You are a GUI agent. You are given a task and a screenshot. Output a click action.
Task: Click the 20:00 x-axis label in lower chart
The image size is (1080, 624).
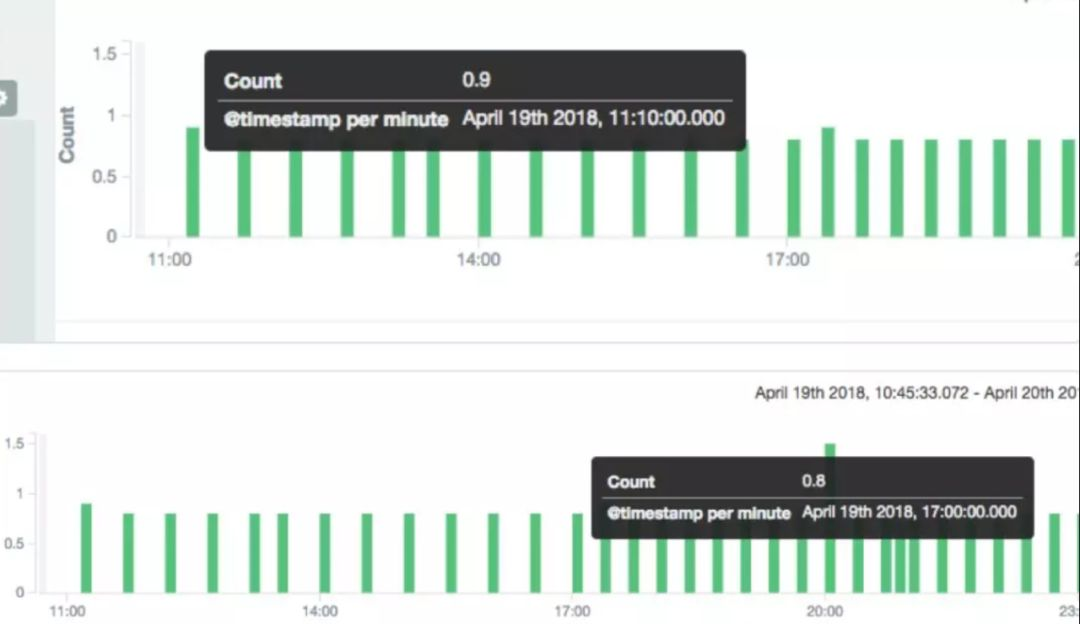pos(825,611)
